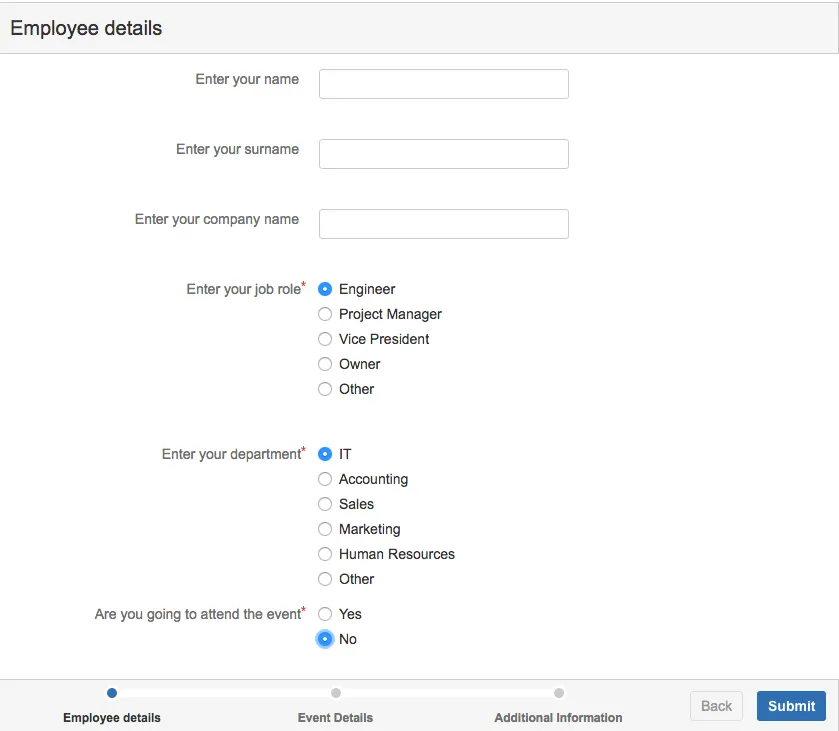Click the company name input field
The width and height of the screenshot is (839, 731).
coord(444,224)
